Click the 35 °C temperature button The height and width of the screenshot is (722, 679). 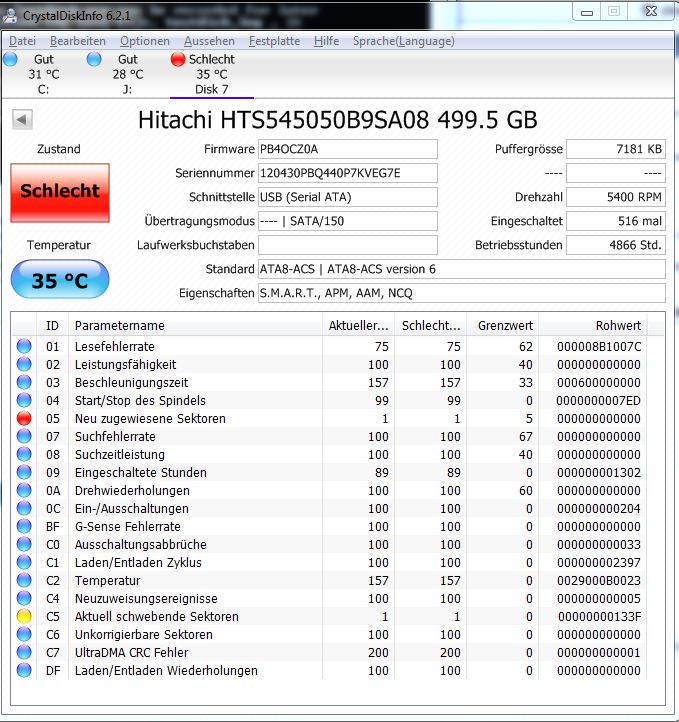(60, 279)
